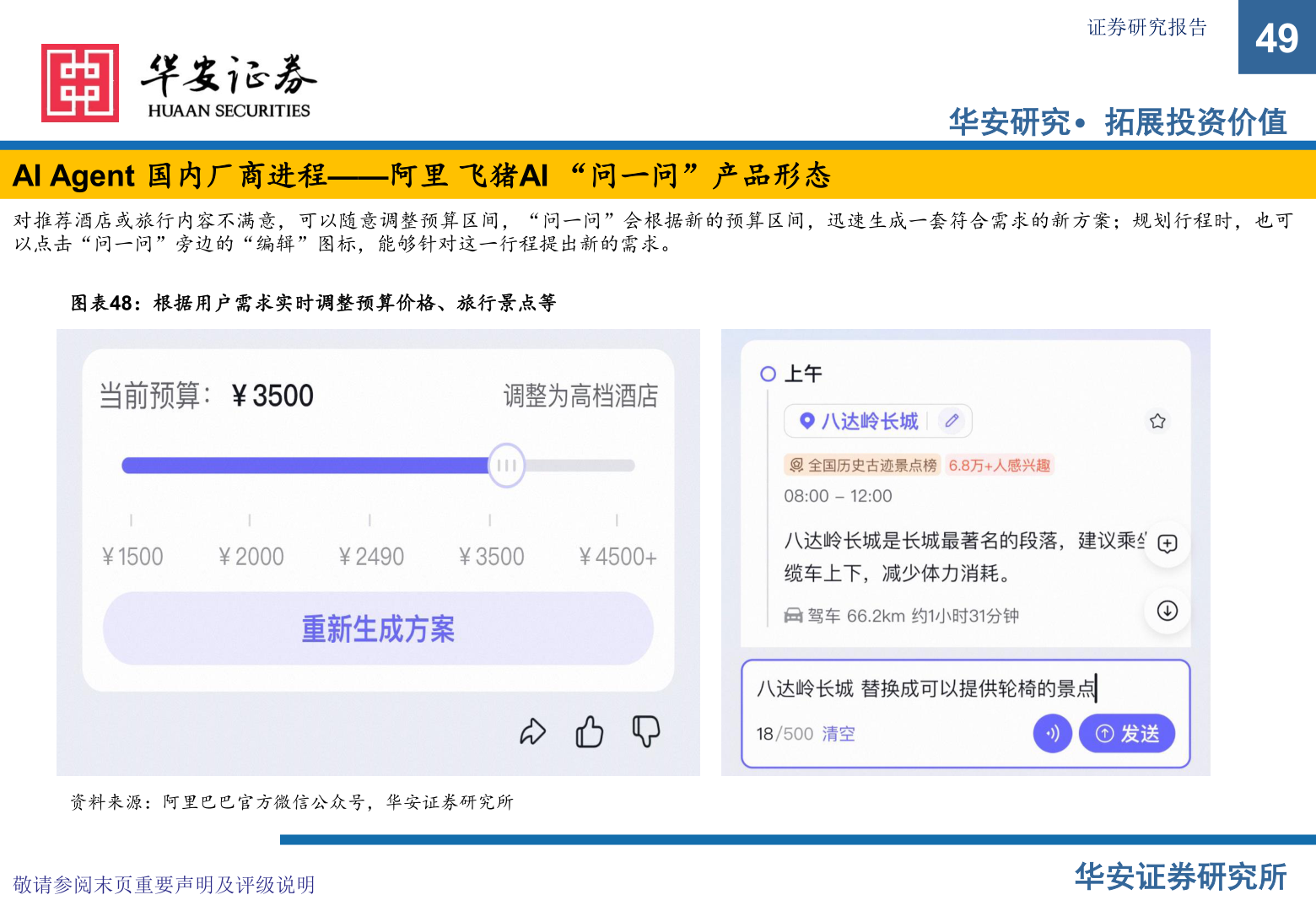Viewport: 1316px width, 911px height.
Task: Click the 发送 send button
Action: pos(1127,734)
